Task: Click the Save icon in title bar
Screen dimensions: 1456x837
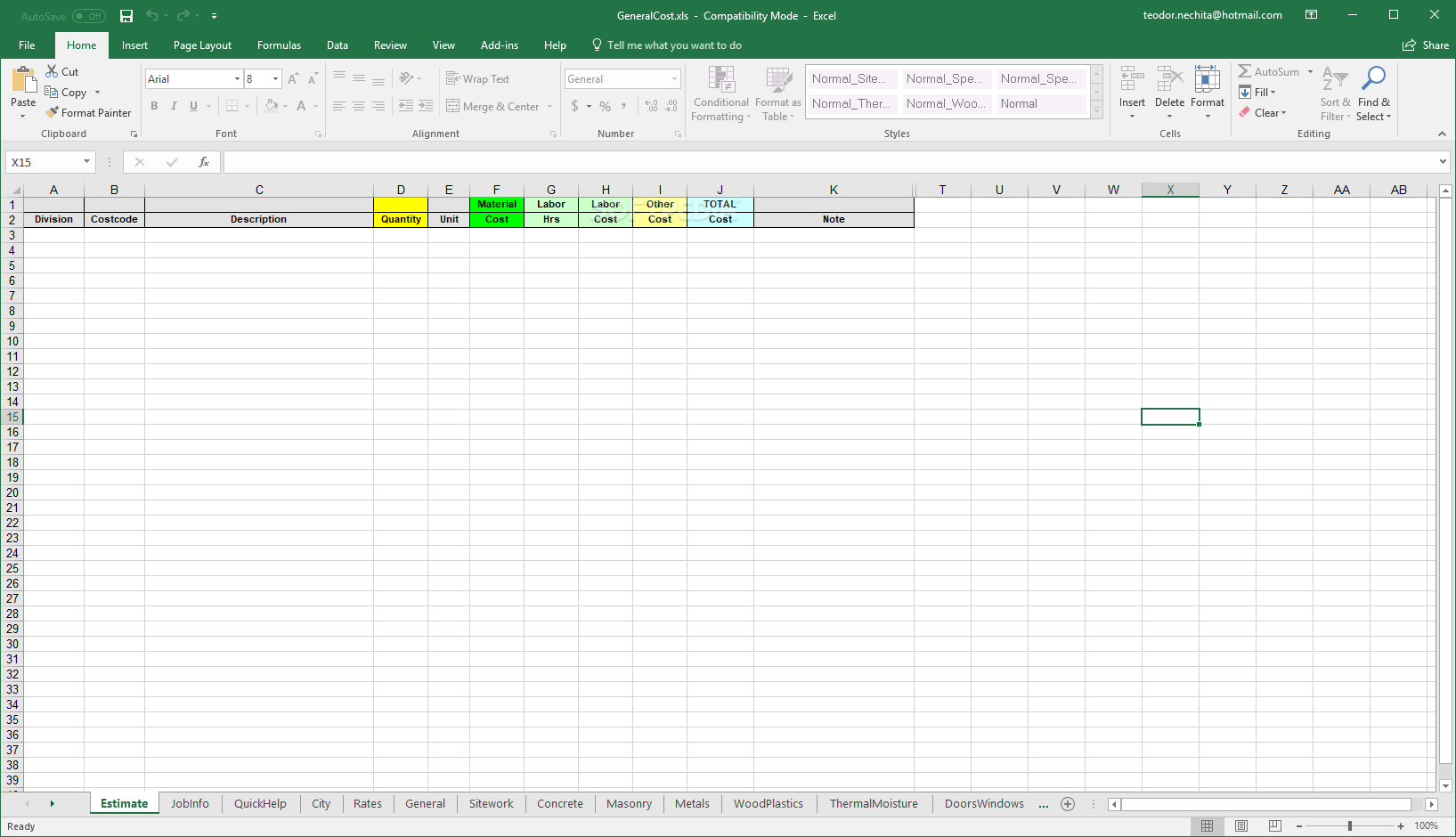Action: point(126,16)
